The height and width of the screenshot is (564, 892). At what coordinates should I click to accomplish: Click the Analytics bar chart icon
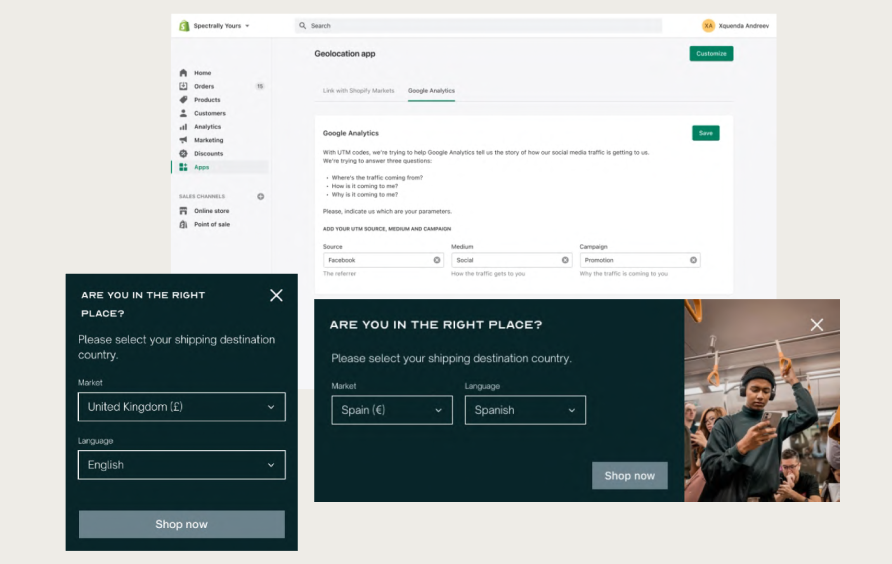pyautogui.click(x=183, y=127)
